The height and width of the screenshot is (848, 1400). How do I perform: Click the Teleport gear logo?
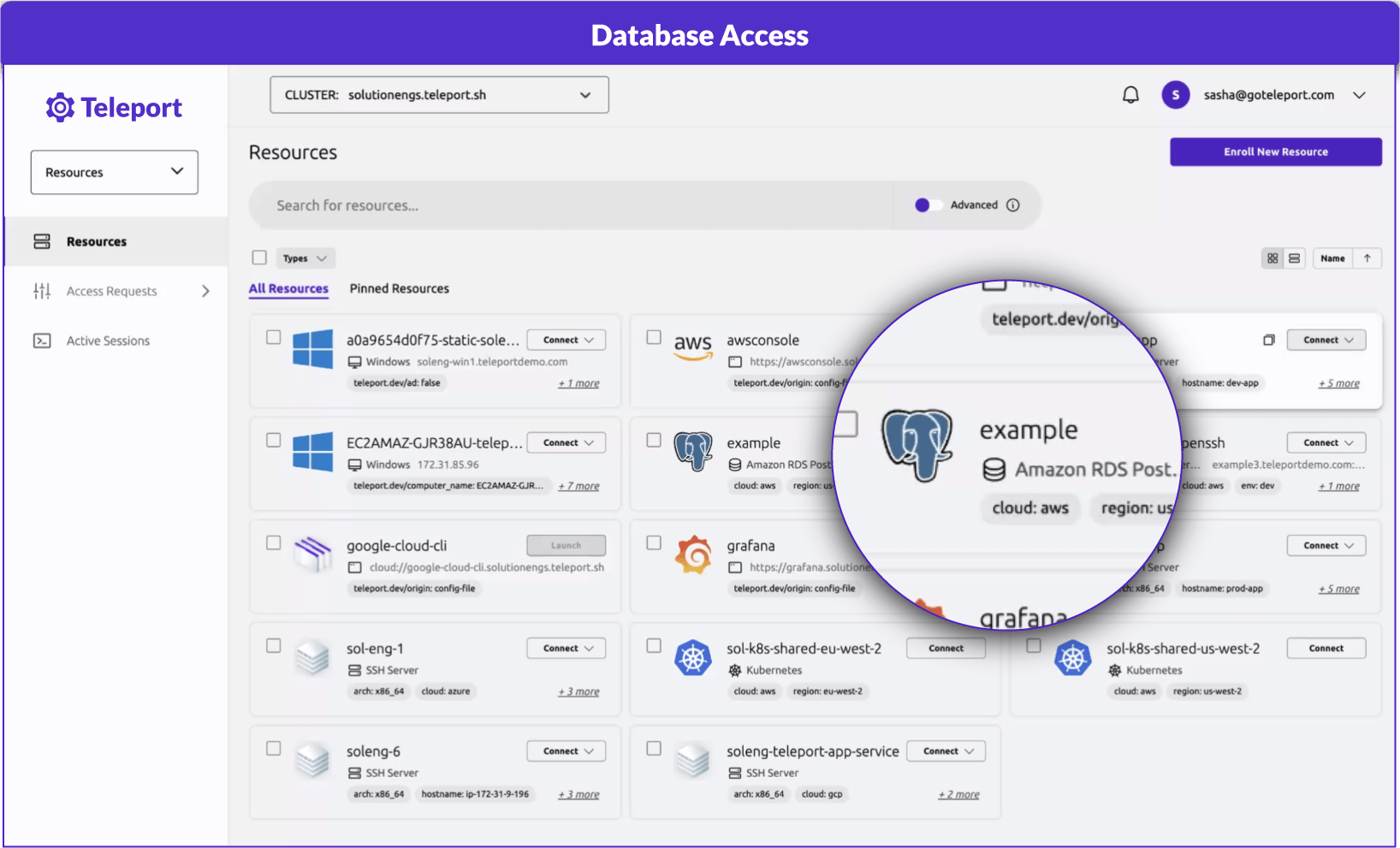coord(60,108)
